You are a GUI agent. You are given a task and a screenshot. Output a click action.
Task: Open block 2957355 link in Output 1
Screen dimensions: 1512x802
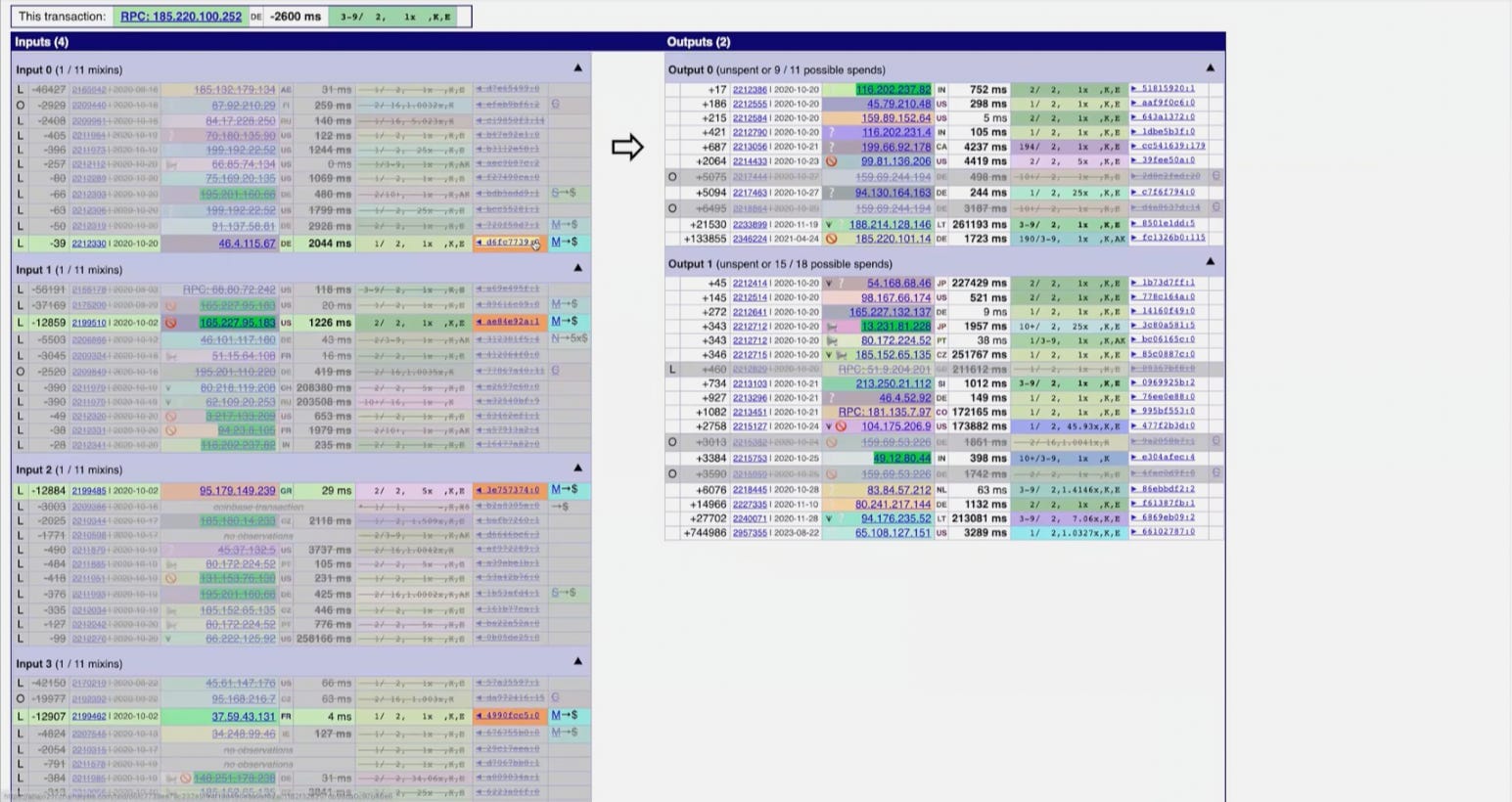pyautogui.click(x=750, y=533)
